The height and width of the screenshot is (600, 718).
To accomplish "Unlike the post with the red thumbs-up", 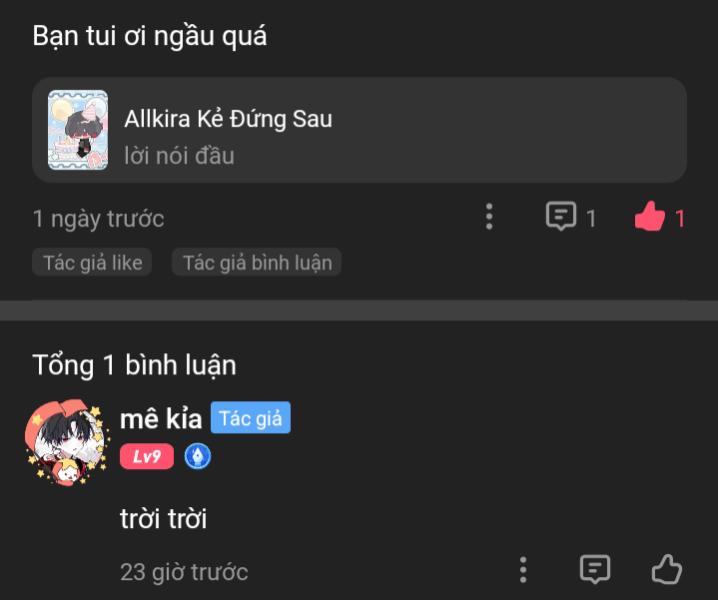I will point(650,217).
